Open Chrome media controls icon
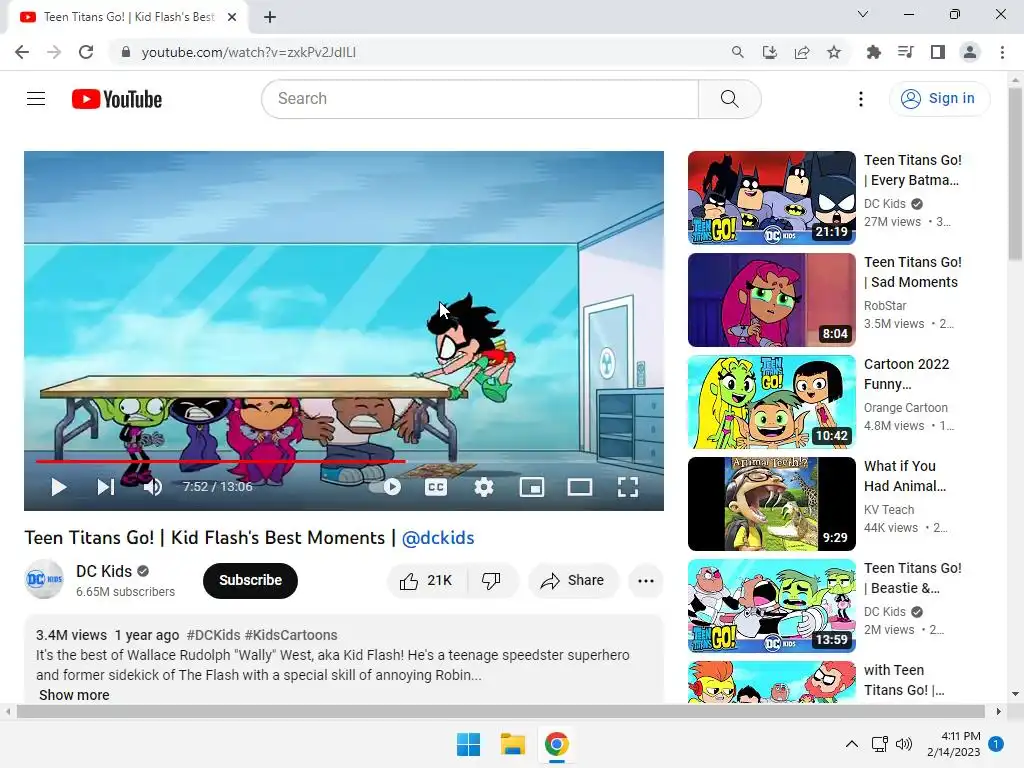 pos(905,52)
